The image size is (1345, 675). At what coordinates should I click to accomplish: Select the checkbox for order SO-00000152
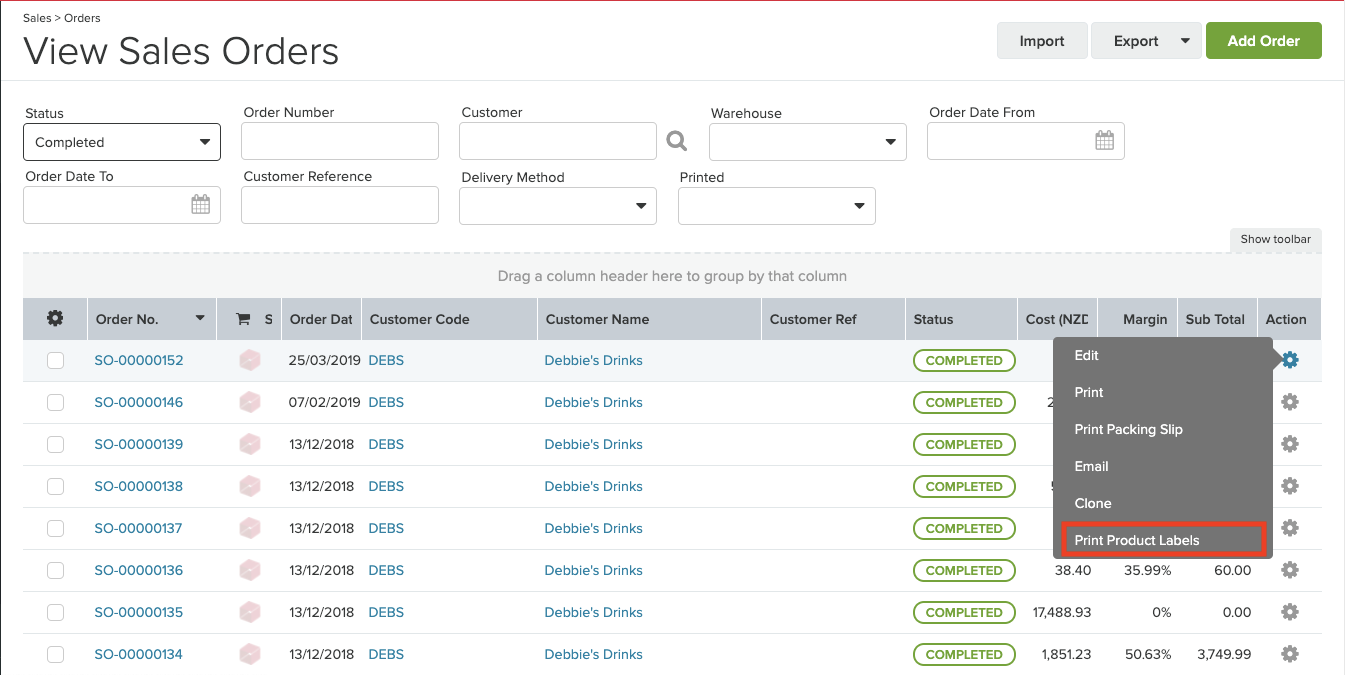55,360
